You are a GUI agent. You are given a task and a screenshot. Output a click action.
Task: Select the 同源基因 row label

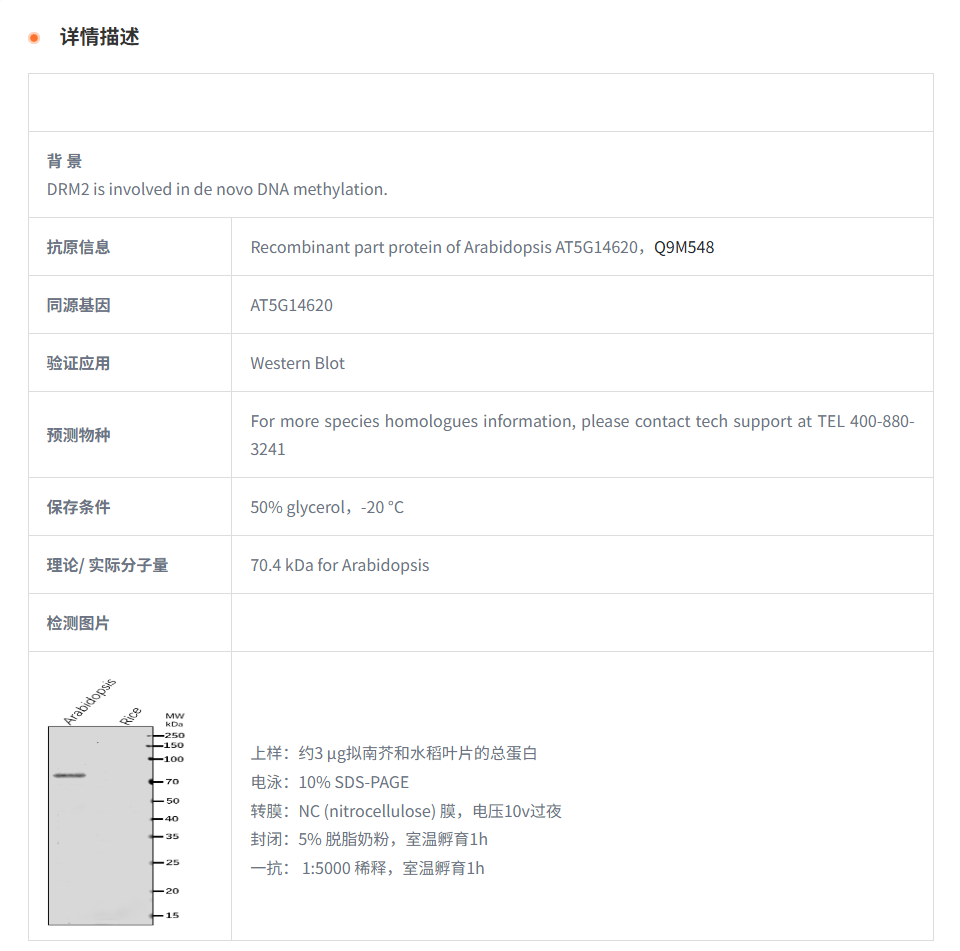coord(78,304)
